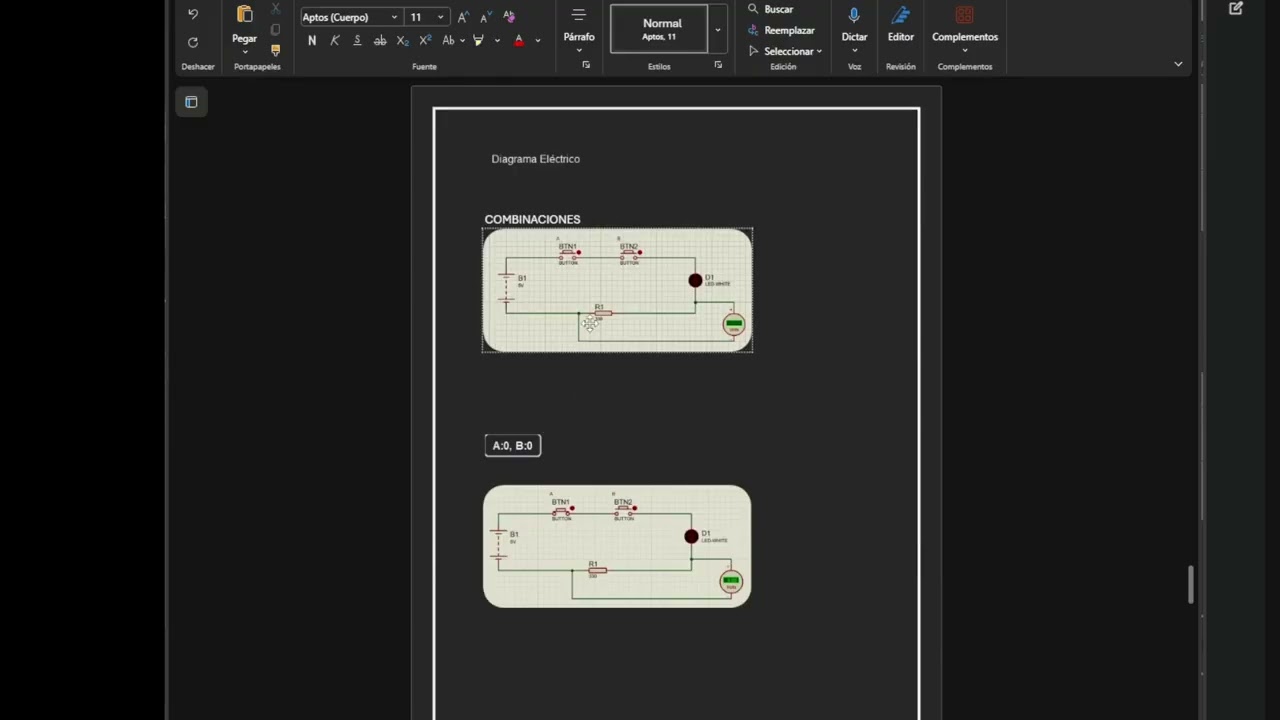Toggle strikethrough formatting
Screen dimensions: 1280x720
(x=380, y=41)
